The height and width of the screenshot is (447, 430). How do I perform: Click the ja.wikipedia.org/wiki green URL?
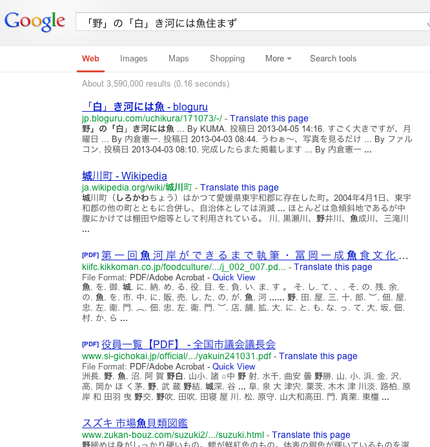tap(137, 187)
